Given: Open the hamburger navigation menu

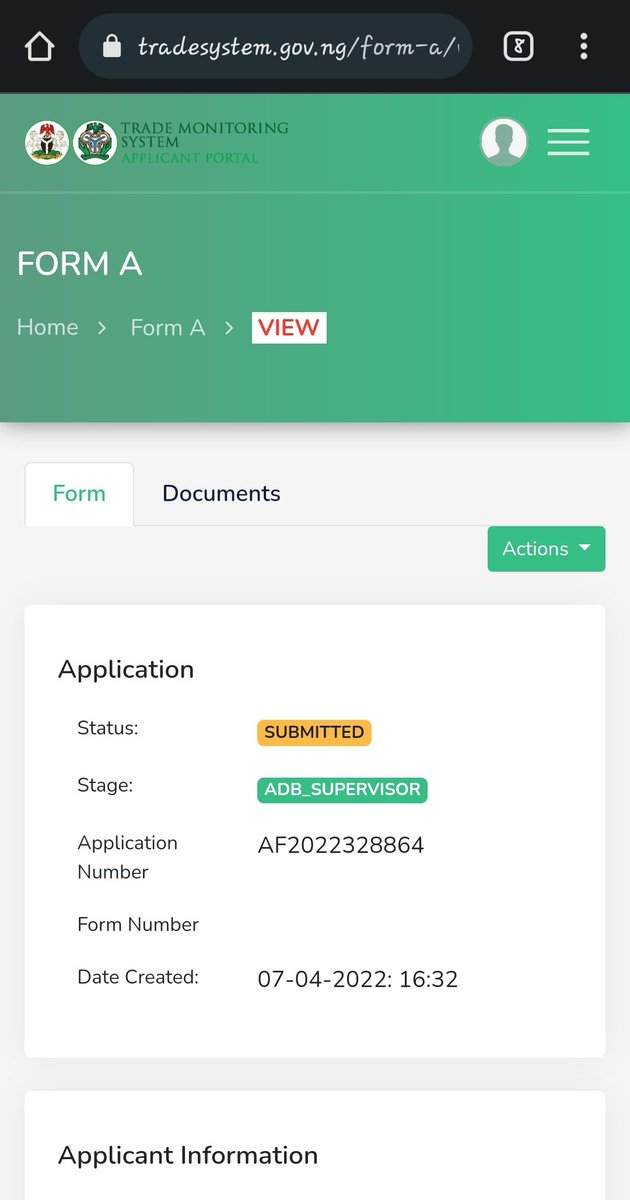Looking at the screenshot, I should coord(568,142).
